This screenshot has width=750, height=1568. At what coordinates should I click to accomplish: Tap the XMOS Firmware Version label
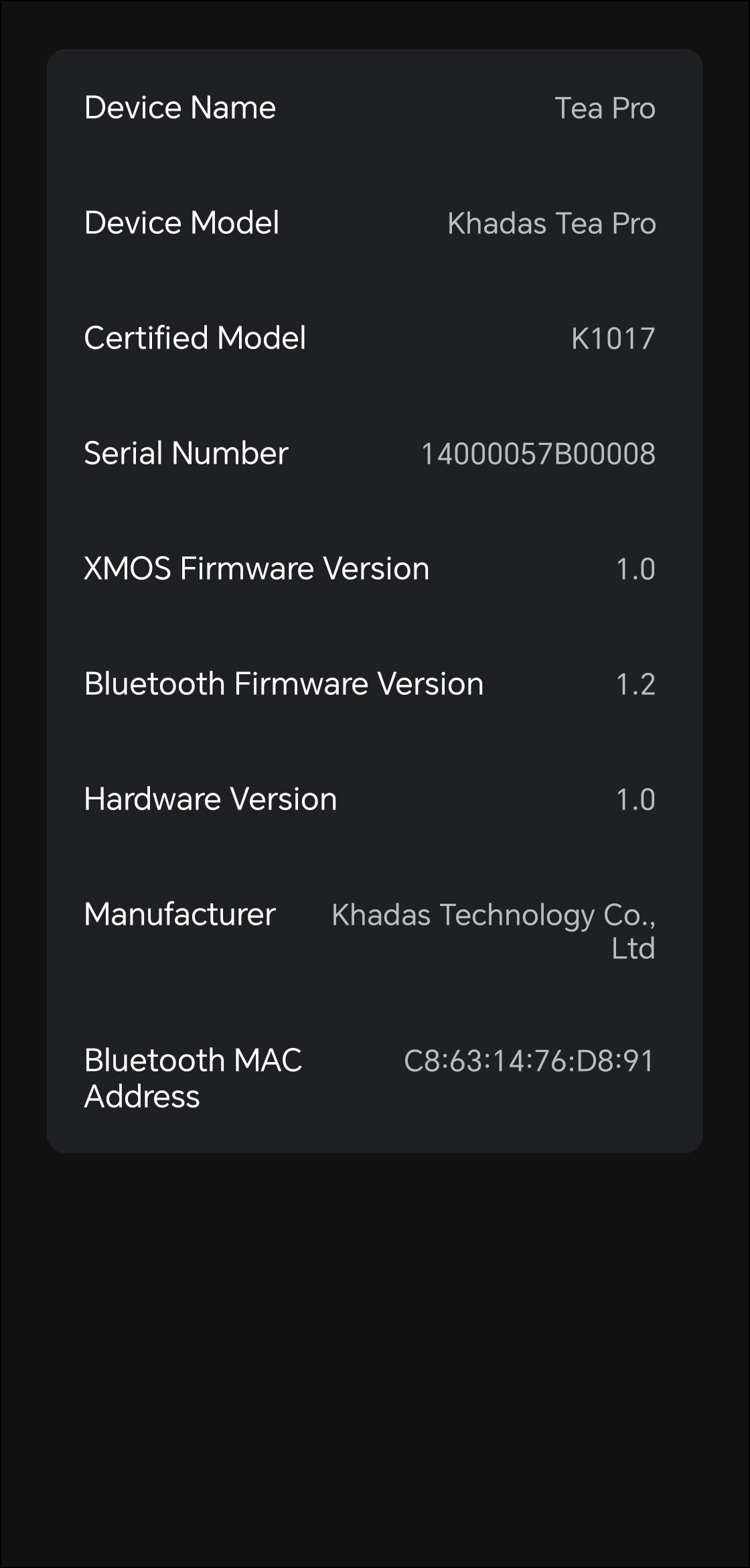[x=256, y=569]
